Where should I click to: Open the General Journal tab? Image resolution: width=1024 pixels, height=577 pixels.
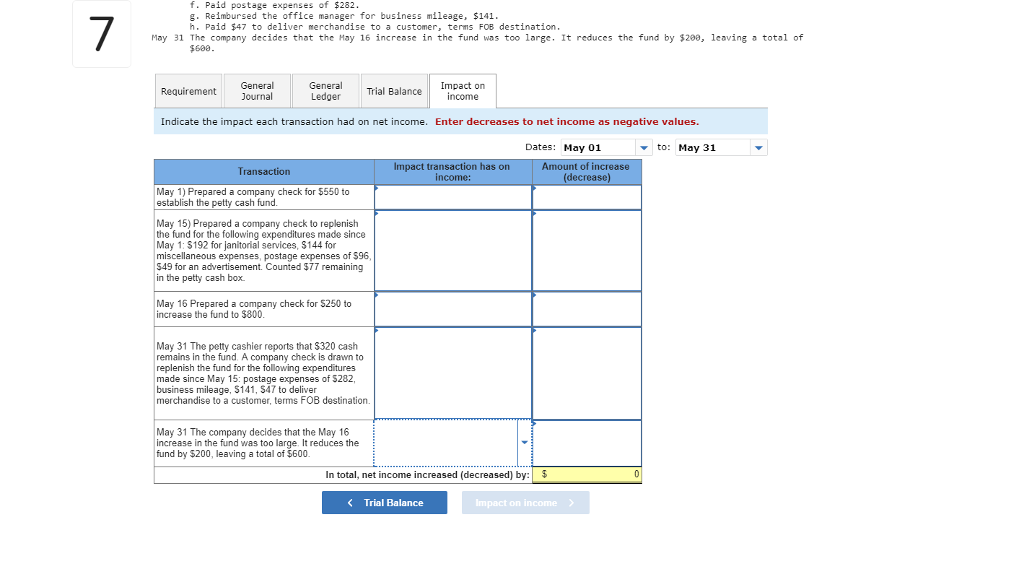(x=256, y=91)
